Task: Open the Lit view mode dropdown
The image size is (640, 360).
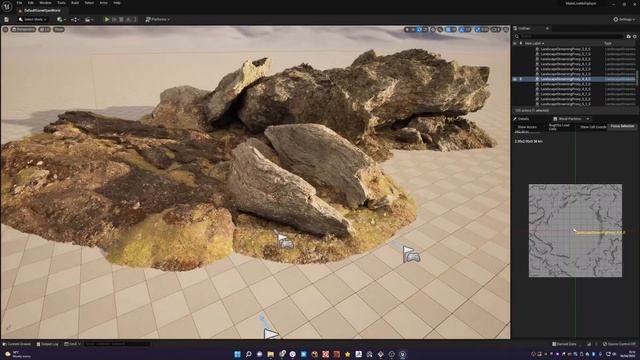Action: point(44,29)
